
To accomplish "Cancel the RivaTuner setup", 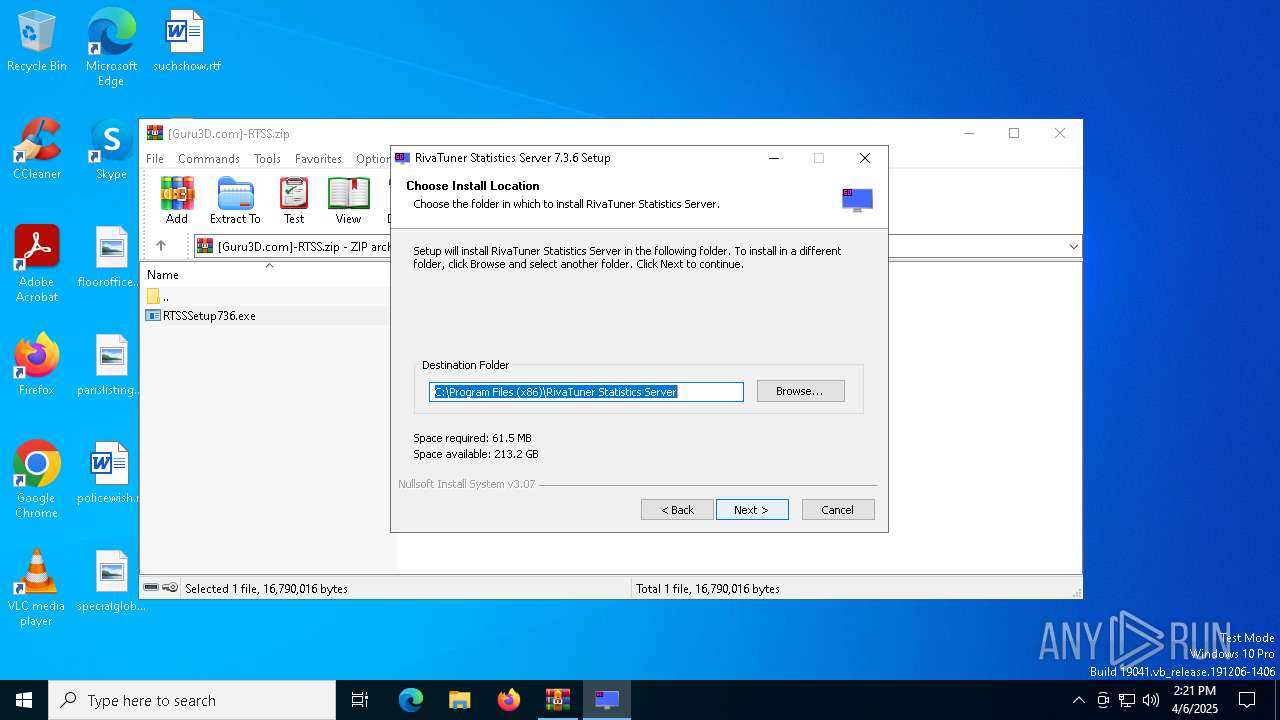I will click(838, 510).
